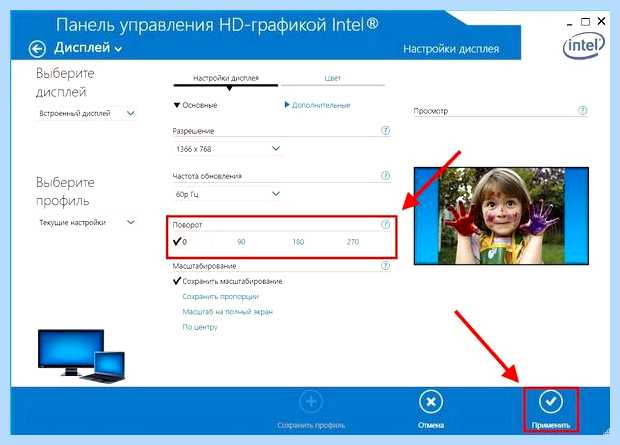620x445 pixels.
Task: Select rotation 0 degrees
Action: click(x=180, y=242)
